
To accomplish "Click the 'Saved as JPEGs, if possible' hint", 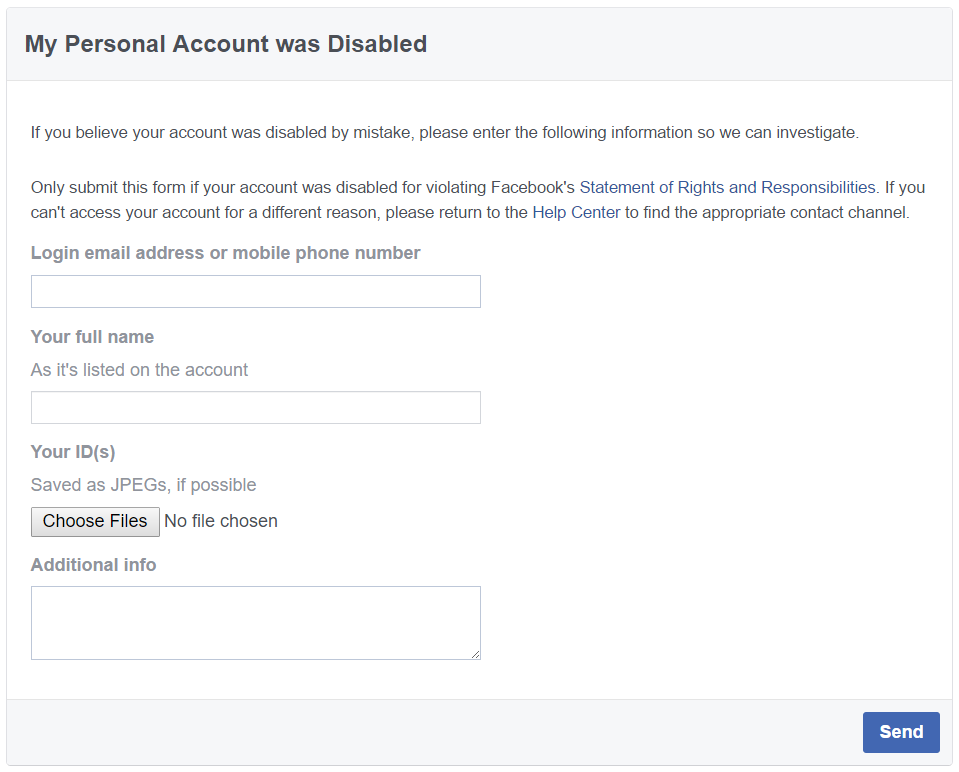I will 143,485.
